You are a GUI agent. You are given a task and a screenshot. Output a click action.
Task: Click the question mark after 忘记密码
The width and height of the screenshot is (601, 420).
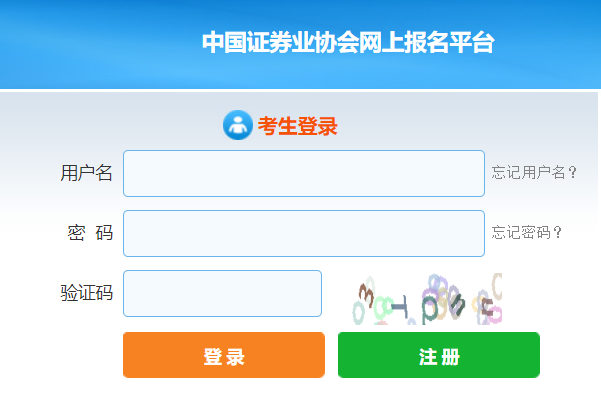point(557,233)
